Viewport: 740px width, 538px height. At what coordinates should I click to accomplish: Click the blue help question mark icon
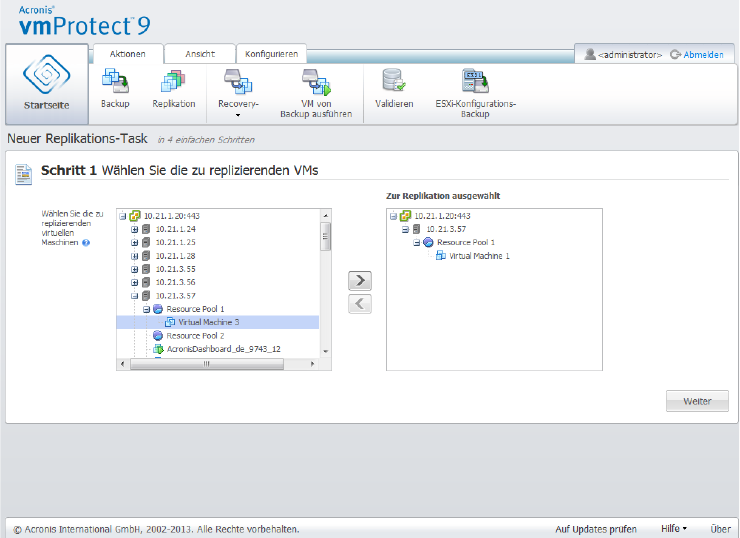click(x=86, y=242)
